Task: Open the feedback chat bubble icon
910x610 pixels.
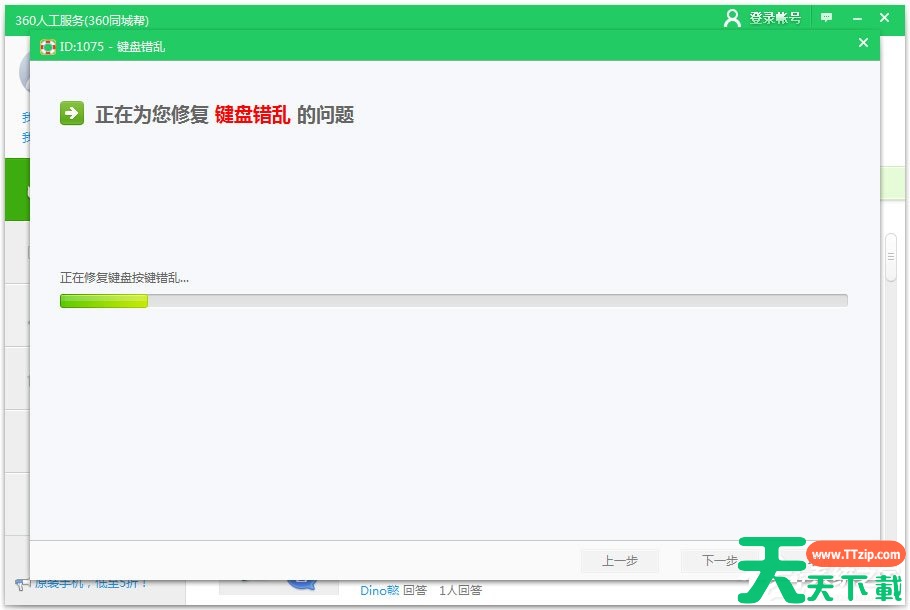Action: pyautogui.click(x=826, y=17)
